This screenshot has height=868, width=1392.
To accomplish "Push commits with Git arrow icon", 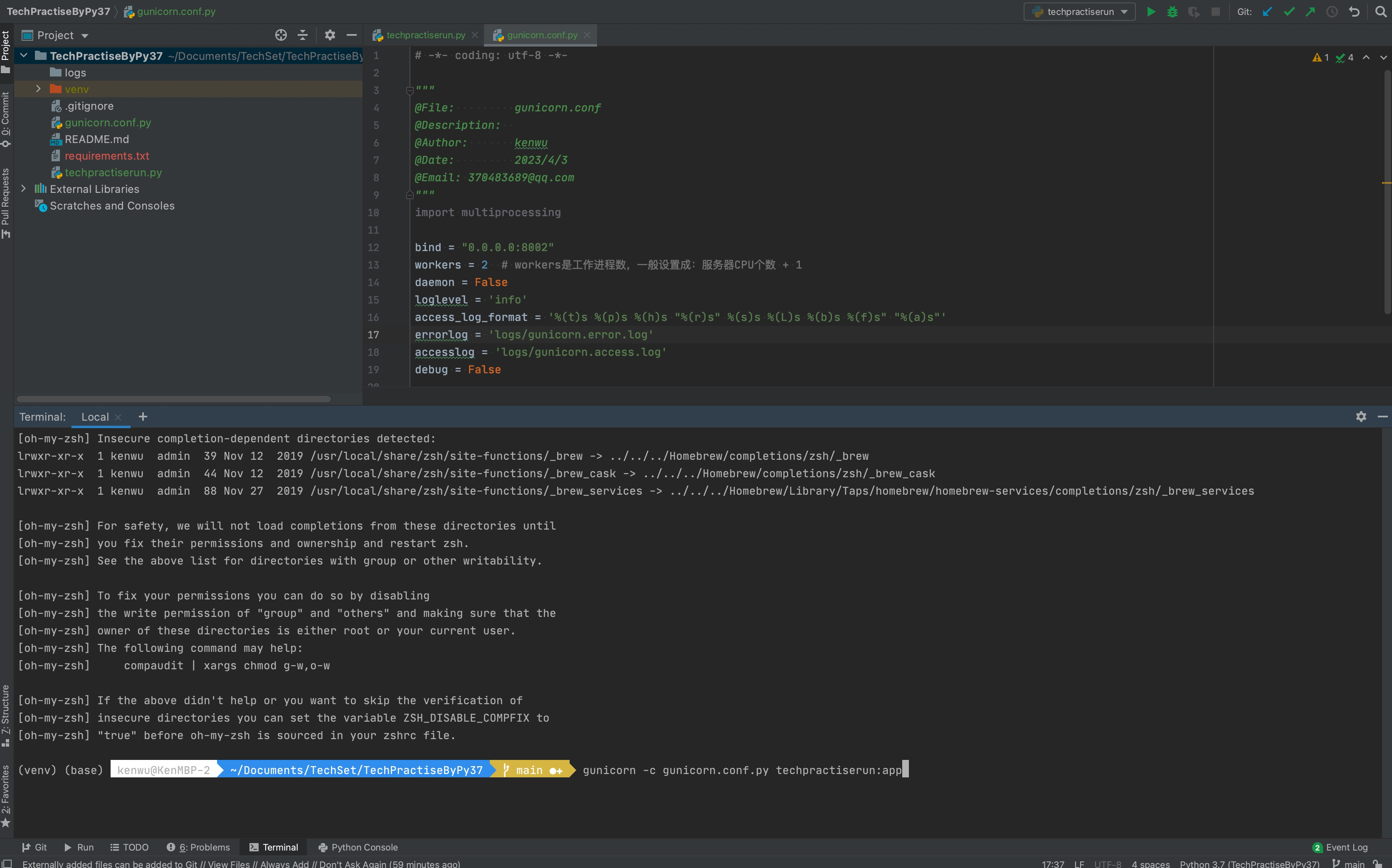I will point(1311,12).
